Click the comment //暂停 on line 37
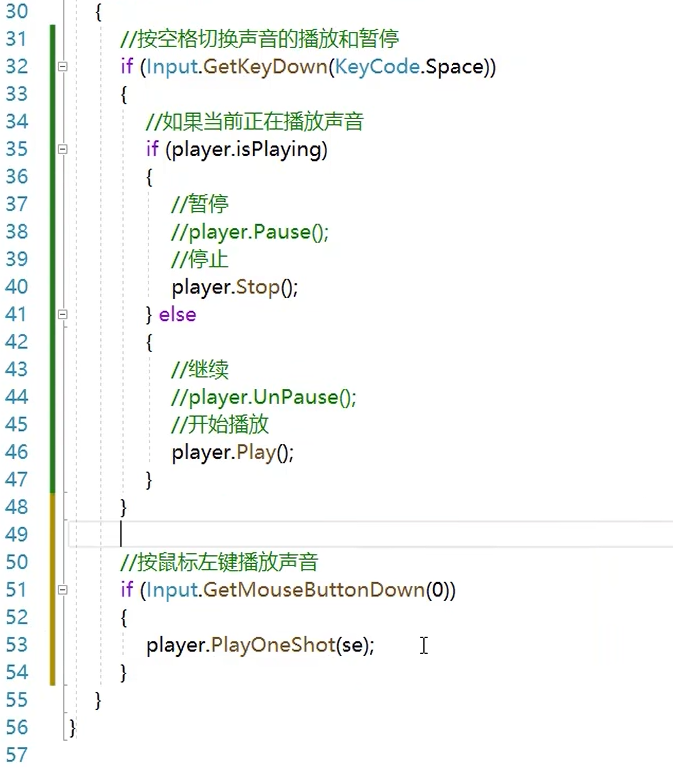Screen dimensions: 673x771 click(x=200, y=204)
